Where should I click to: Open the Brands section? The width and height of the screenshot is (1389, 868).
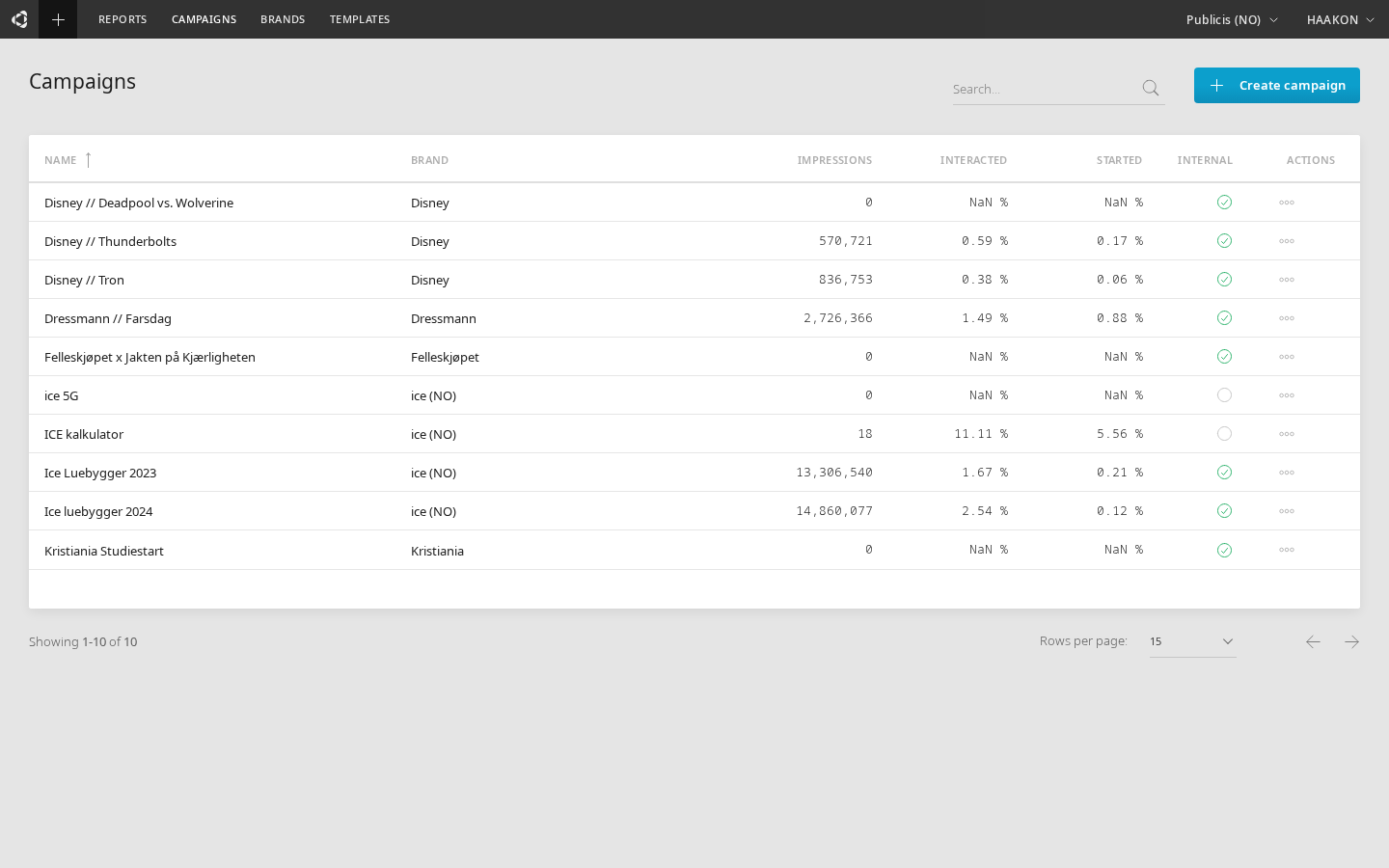[x=283, y=19]
